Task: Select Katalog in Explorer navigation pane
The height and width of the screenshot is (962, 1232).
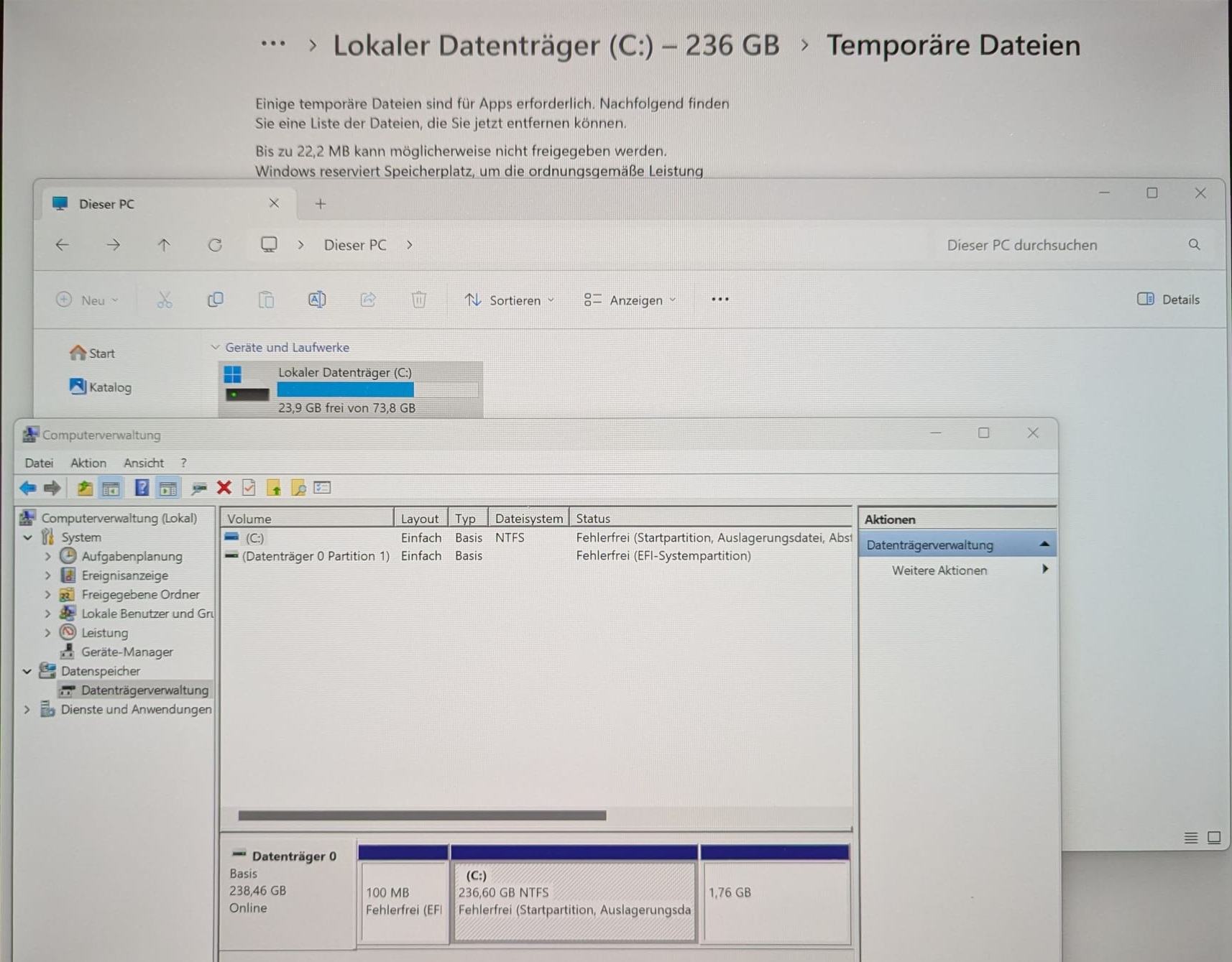Action: pyautogui.click(x=101, y=387)
